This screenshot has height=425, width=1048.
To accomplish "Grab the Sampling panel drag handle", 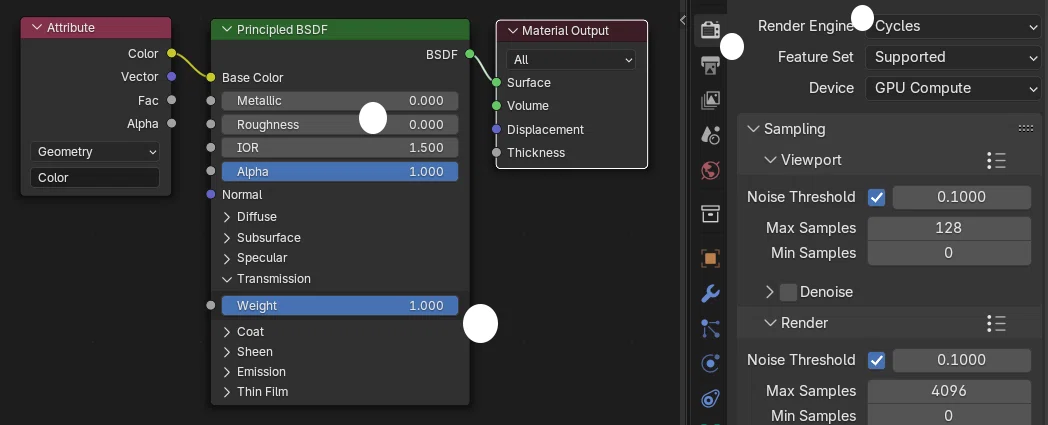I will pos(1025,129).
